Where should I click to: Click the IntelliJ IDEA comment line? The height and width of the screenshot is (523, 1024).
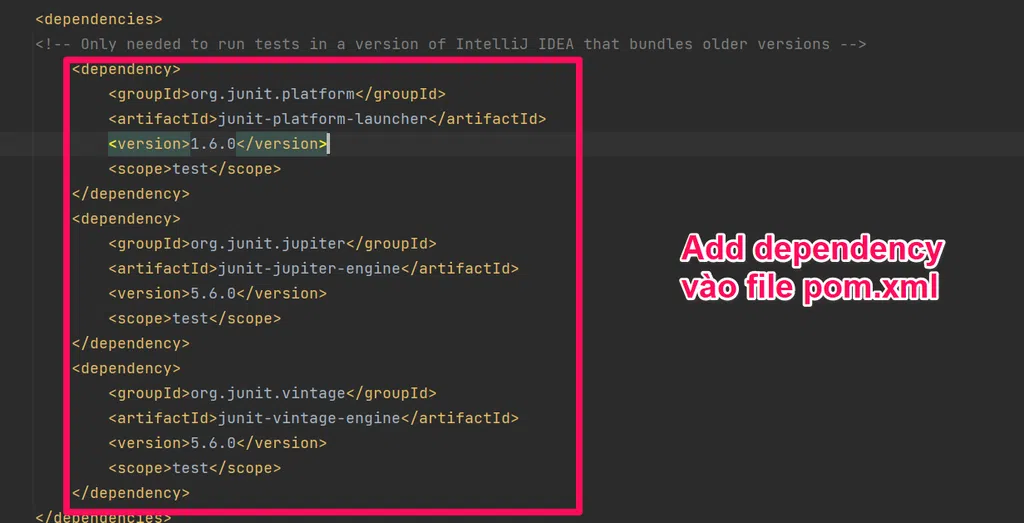[x=450, y=44]
